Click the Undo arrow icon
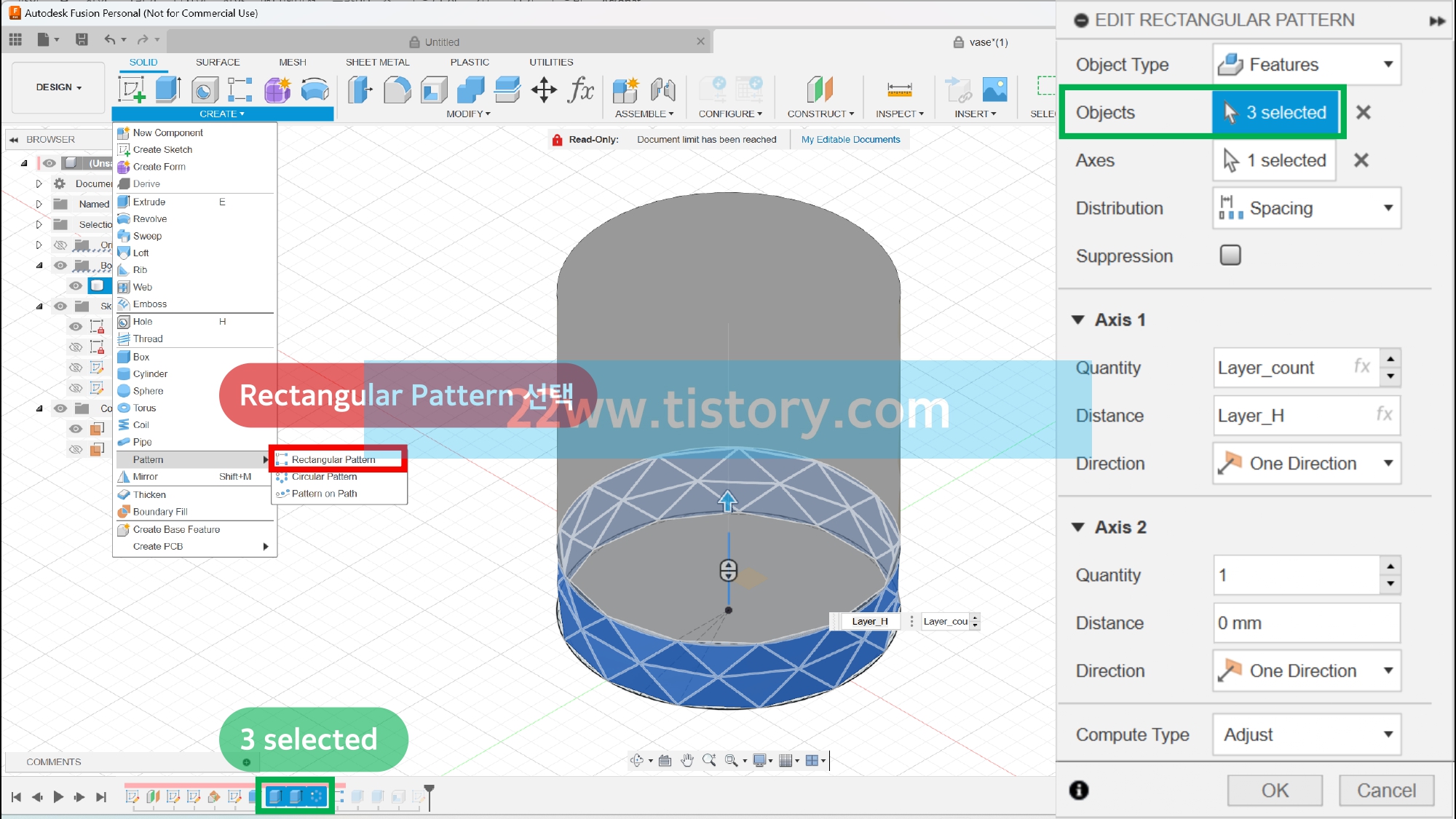Screen dimensions: 1456x819 coord(110,40)
